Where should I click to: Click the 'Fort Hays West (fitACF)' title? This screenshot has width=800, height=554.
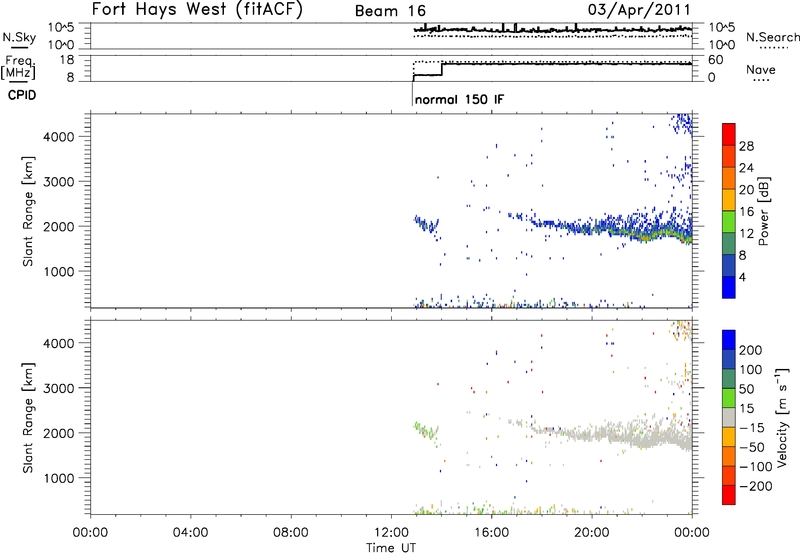coord(197,9)
